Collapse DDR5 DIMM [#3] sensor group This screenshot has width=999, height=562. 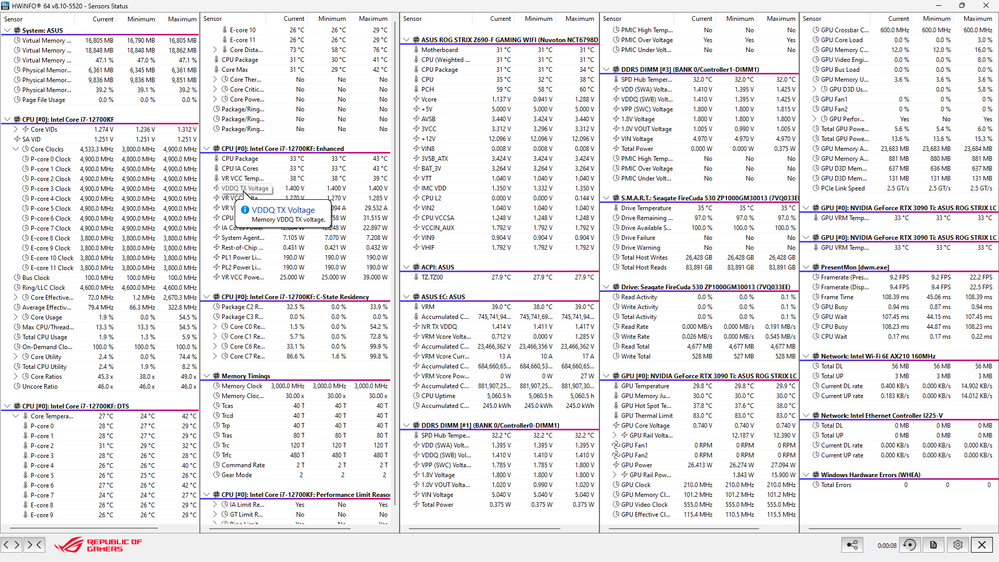pos(606,69)
